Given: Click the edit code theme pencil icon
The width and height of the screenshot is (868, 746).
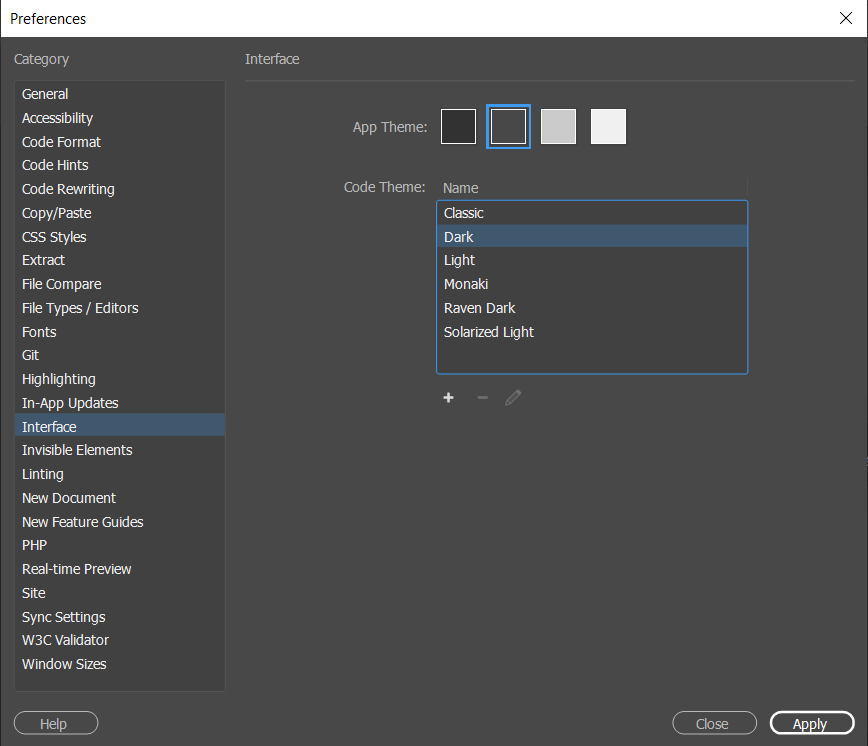Looking at the screenshot, I should (x=513, y=397).
